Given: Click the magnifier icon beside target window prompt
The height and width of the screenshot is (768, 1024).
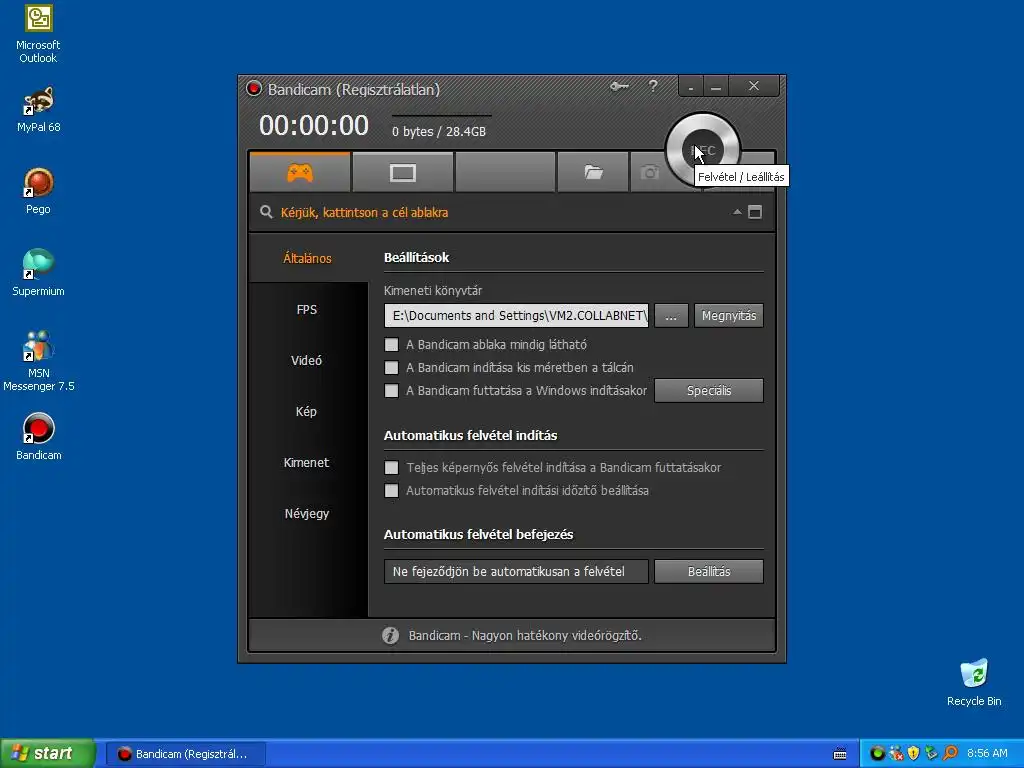Looking at the screenshot, I should [266, 212].
